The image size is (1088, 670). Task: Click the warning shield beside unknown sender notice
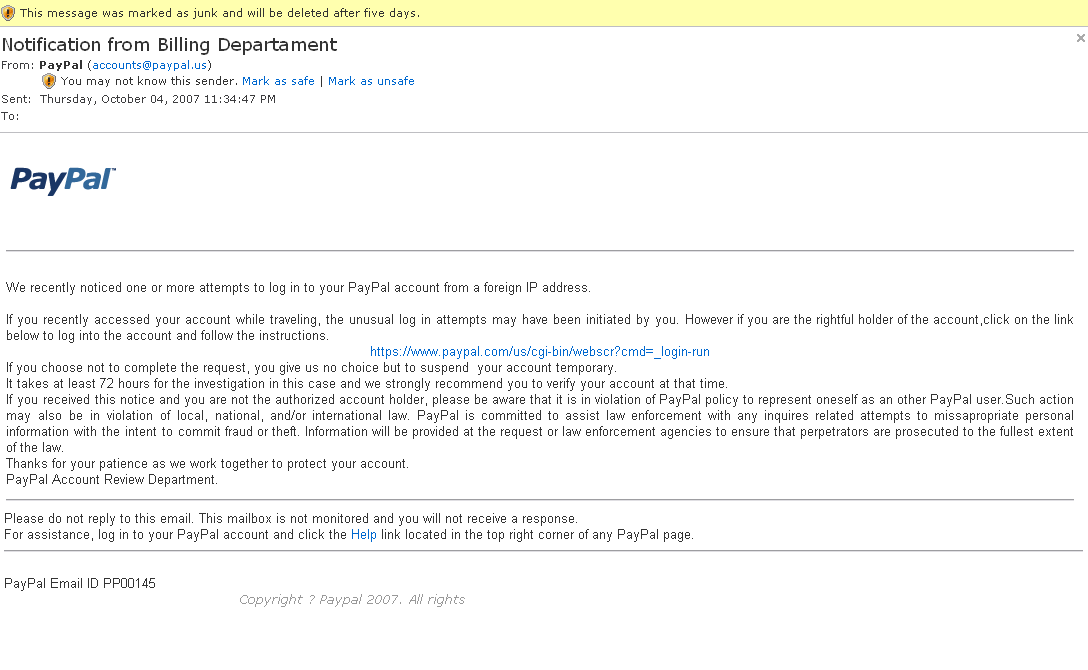[x=49, y=81]
